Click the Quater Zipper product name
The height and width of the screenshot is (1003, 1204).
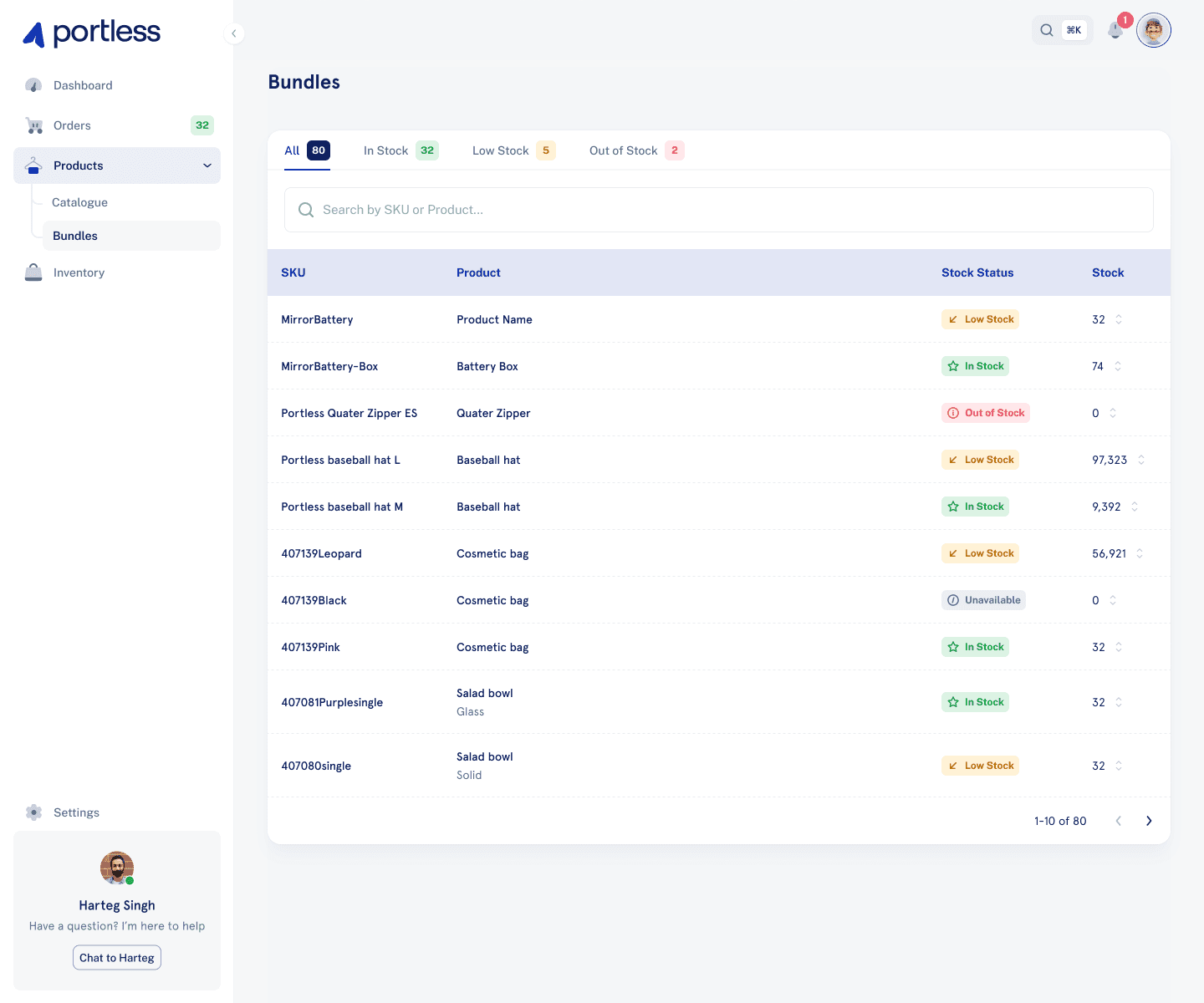click(x=493, y=413)
